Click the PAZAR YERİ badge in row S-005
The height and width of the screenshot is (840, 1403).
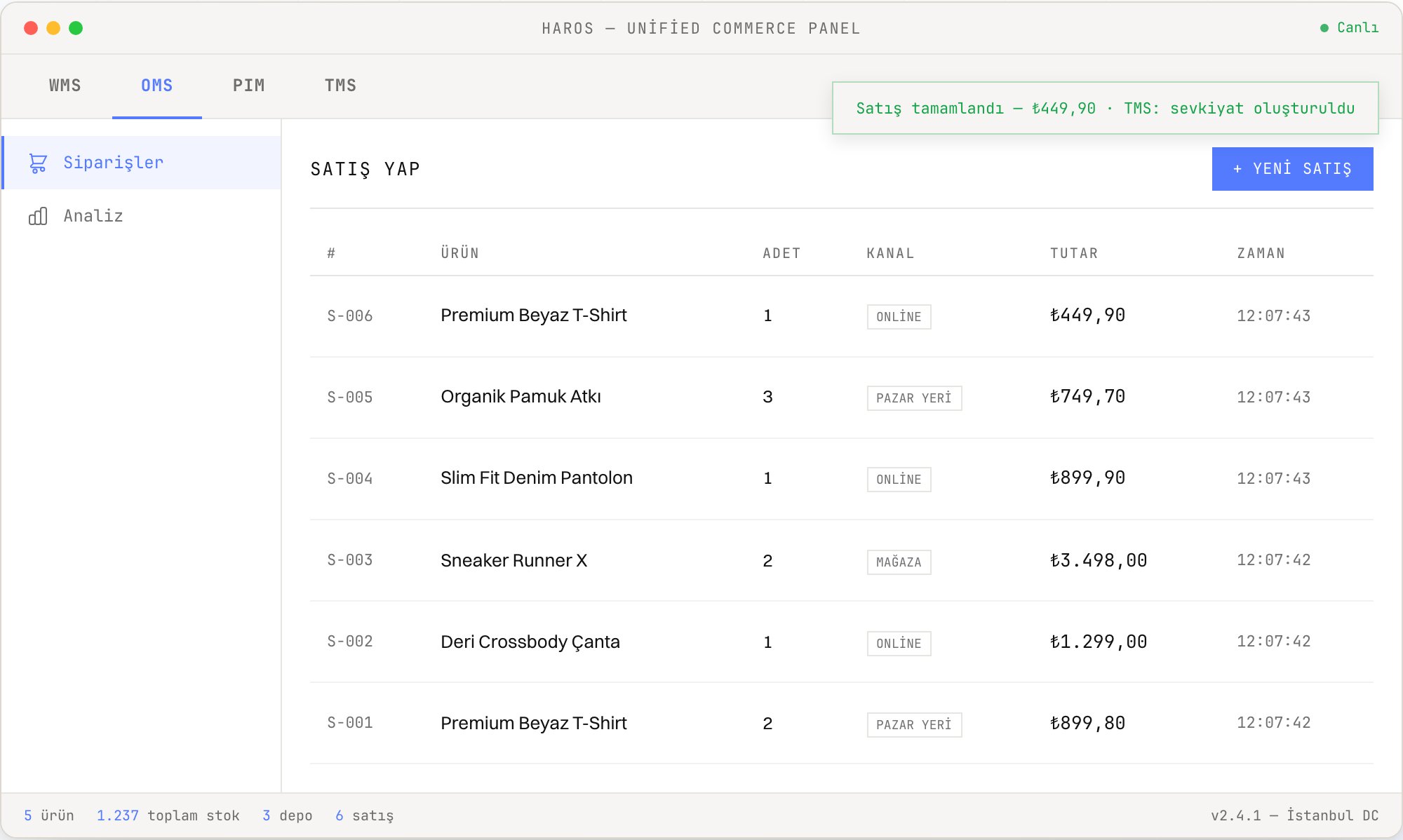pyautogui.click(x=914, y=398)
